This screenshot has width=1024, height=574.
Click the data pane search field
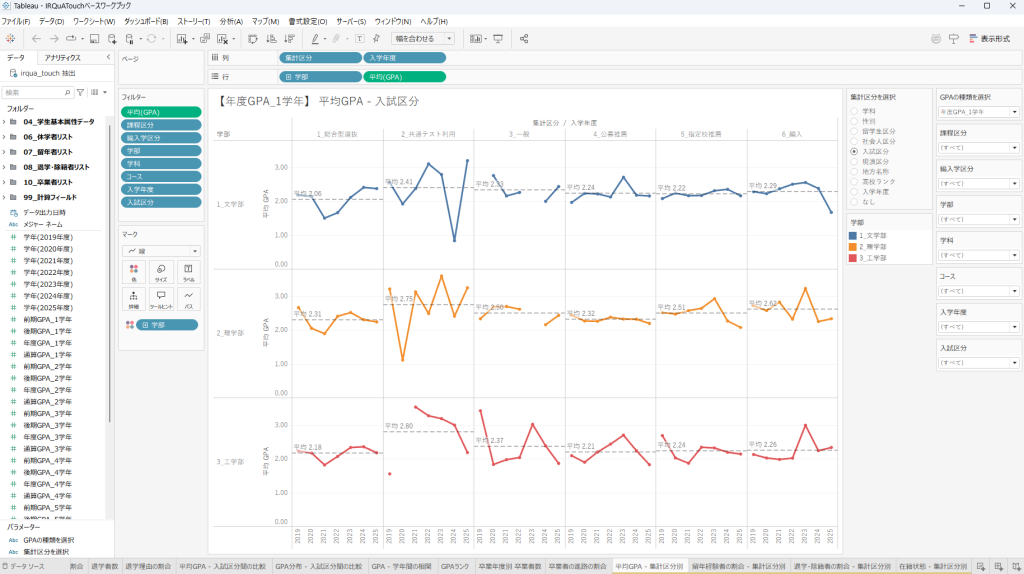(x=36, y=92)
